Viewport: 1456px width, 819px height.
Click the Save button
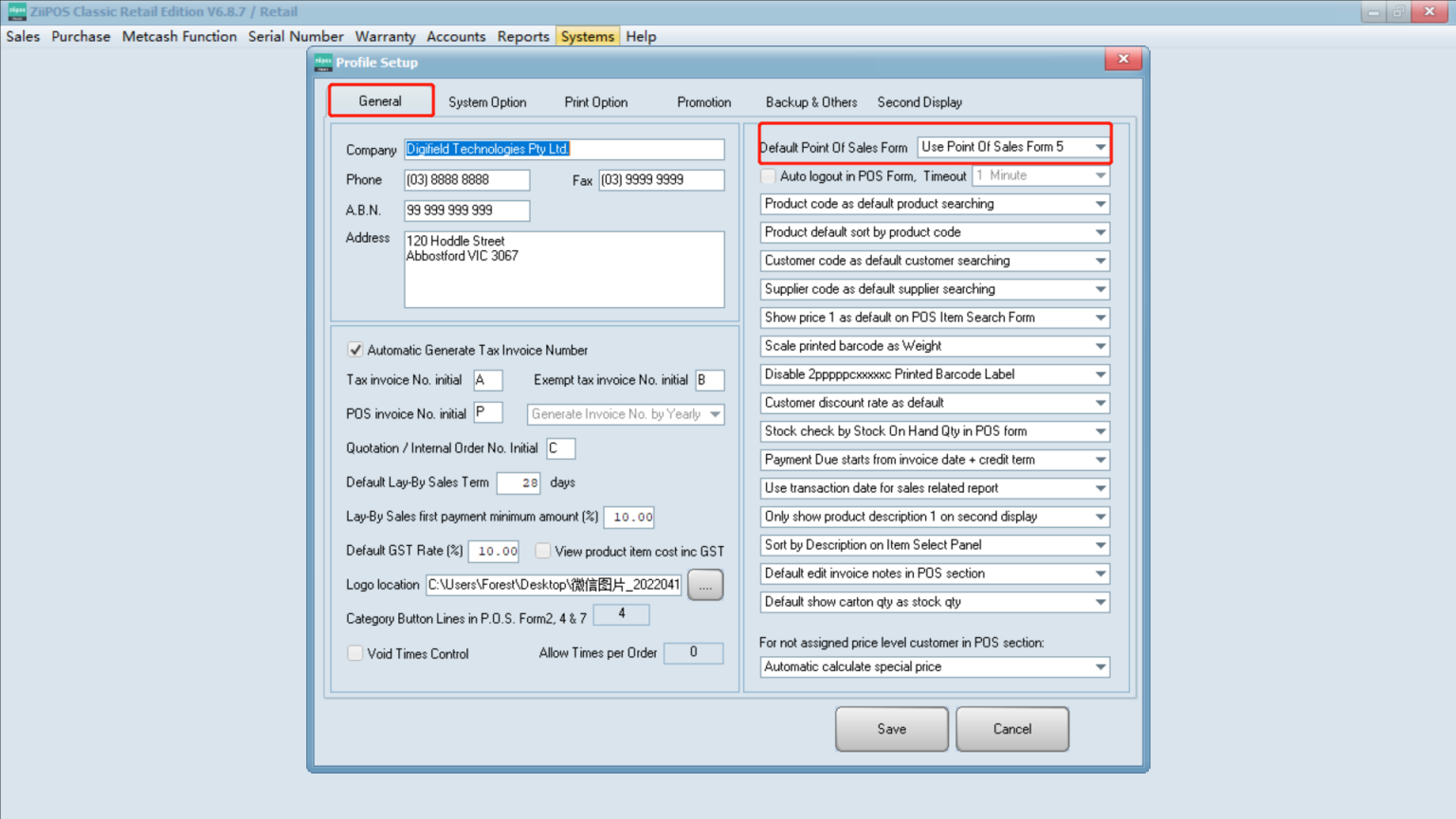click(x=891, y=729)
